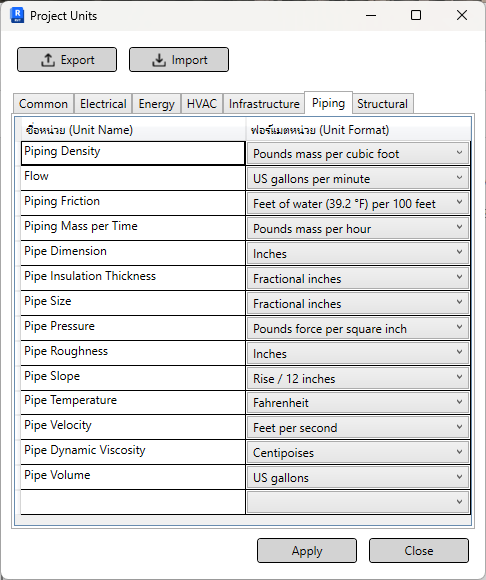Viewport: 486px width, 580px height.
Task: Expand Piping Mass per Time unit dropdown
Action: coord(358,229)
